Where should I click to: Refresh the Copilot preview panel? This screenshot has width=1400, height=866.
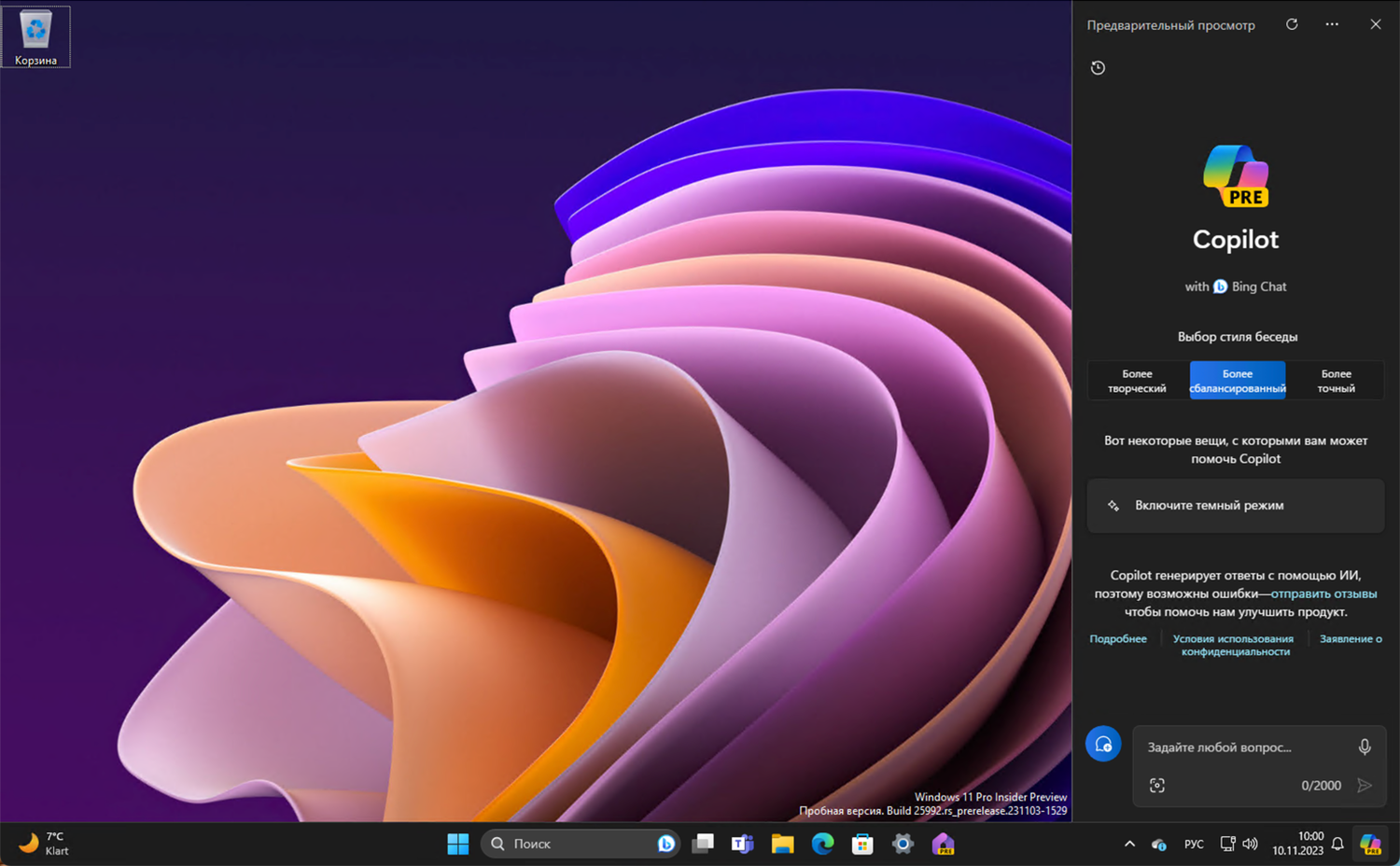[1292, 24]
